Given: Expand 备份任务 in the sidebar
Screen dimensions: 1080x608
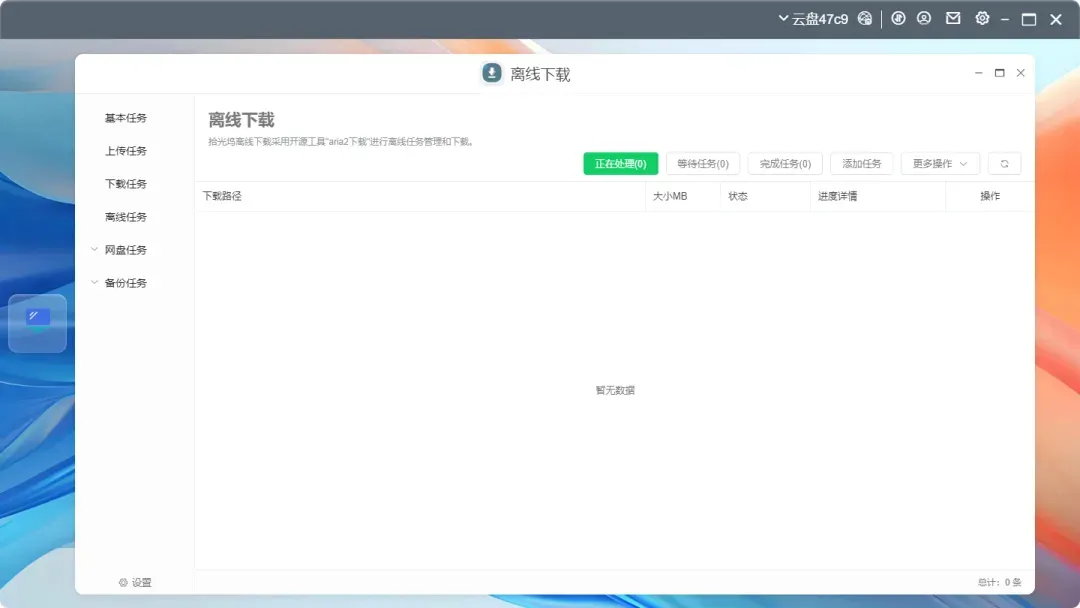Looking at the screenshot, I should tap(119, 283).
